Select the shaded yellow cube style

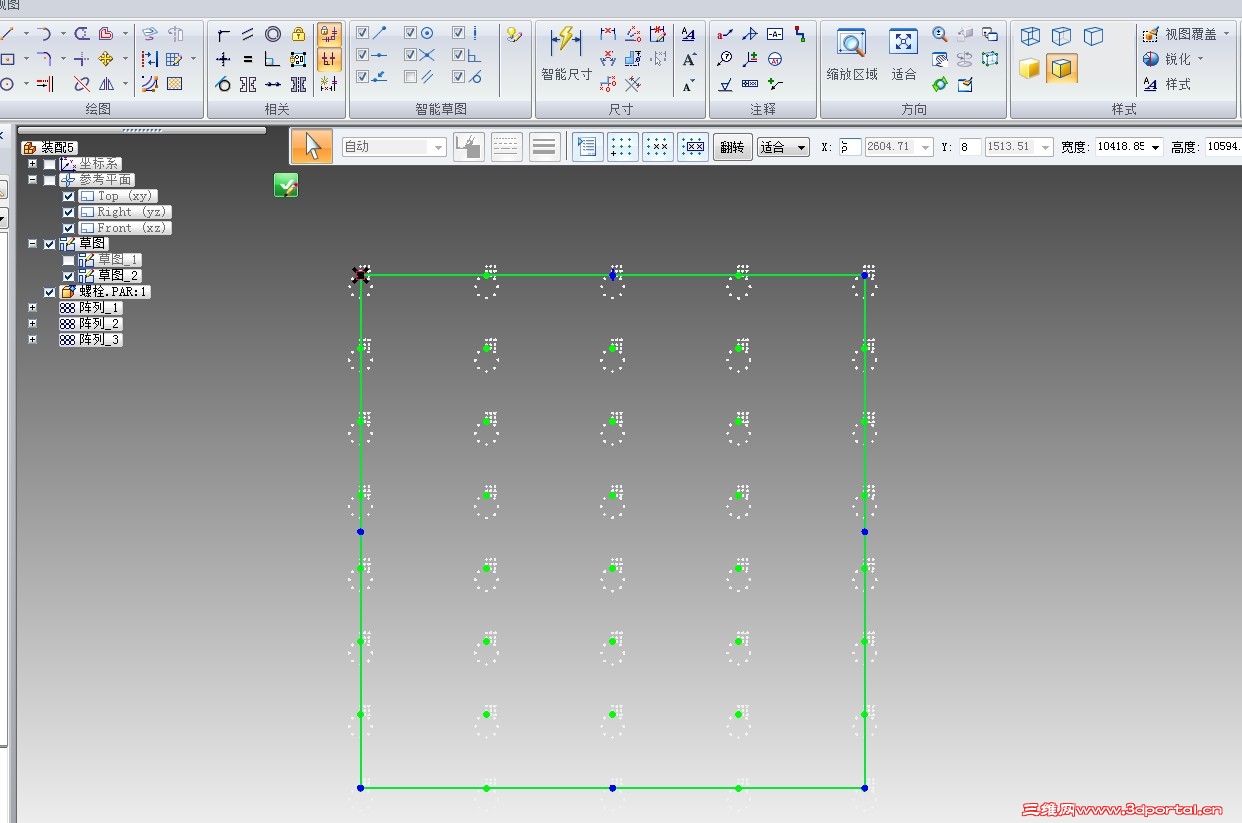(1030, 68)
